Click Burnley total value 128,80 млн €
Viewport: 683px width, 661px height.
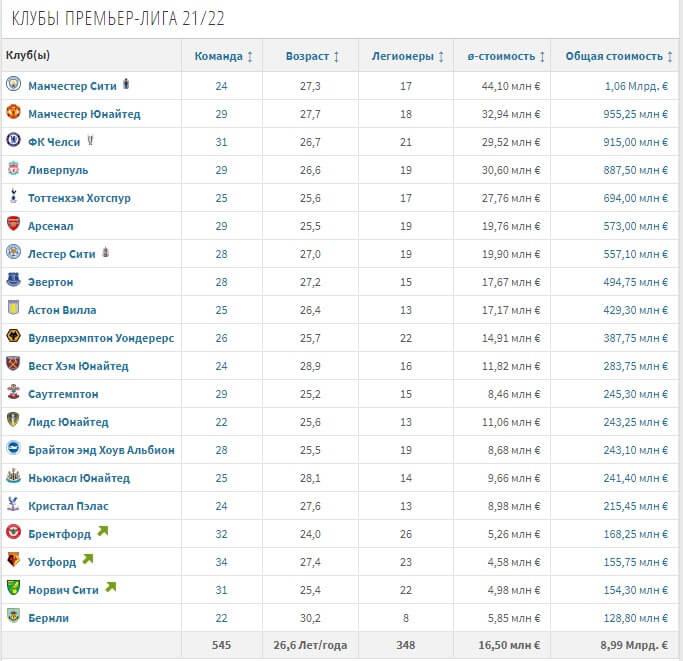click(636, 618)
